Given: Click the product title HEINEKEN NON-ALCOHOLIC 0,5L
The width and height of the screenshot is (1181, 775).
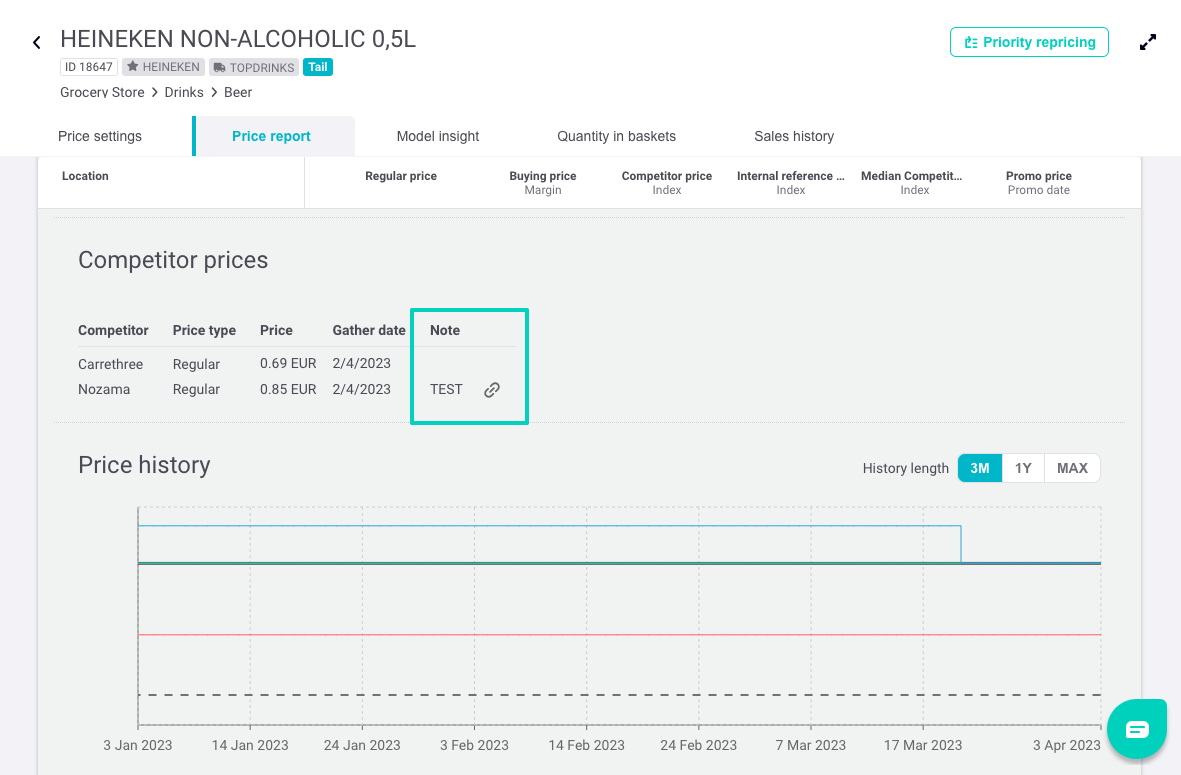Looking at the screenshot, I should pyautogui.click(x=238, y=38).
